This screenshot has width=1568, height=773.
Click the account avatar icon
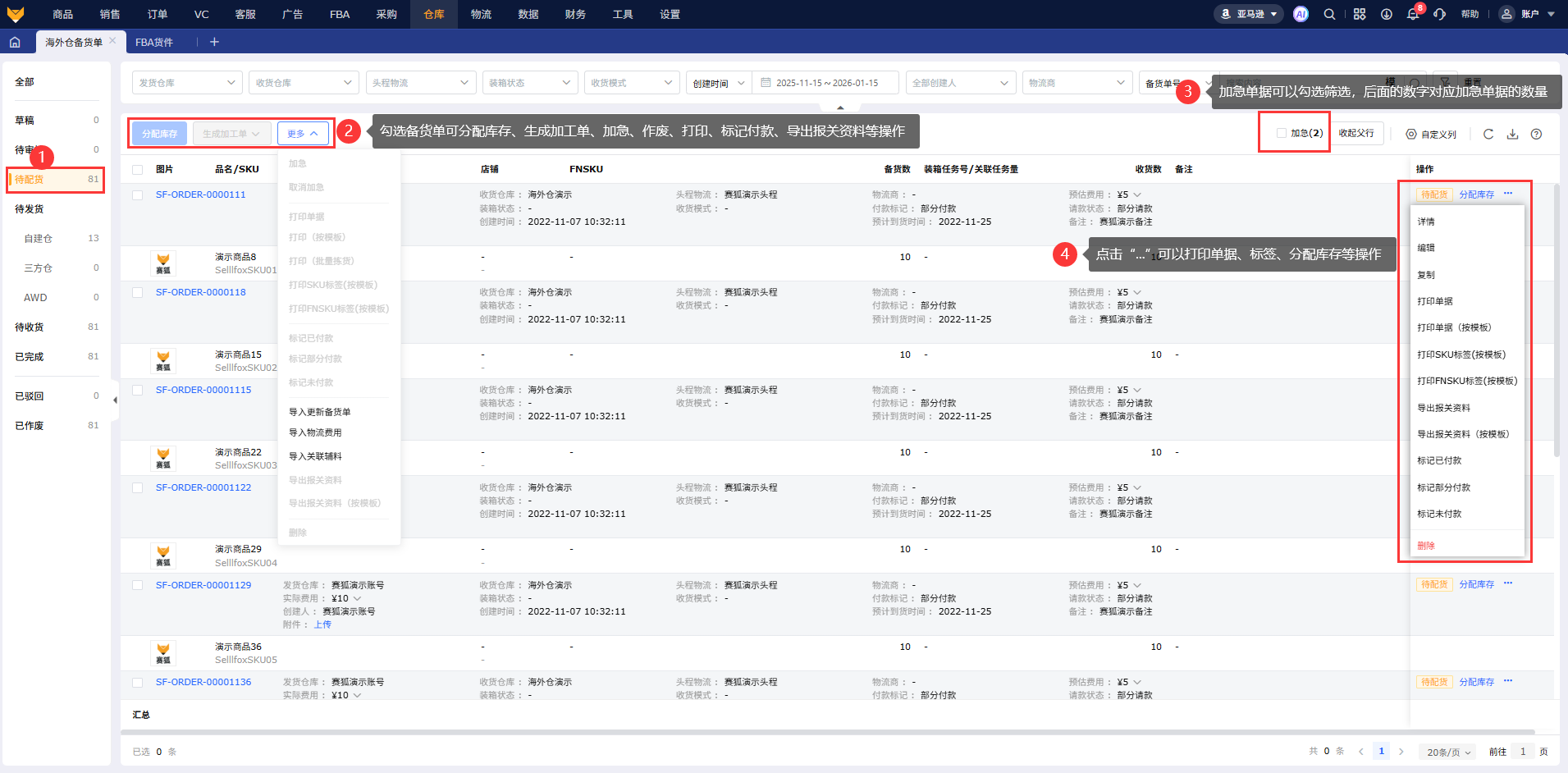point(1506,14)
